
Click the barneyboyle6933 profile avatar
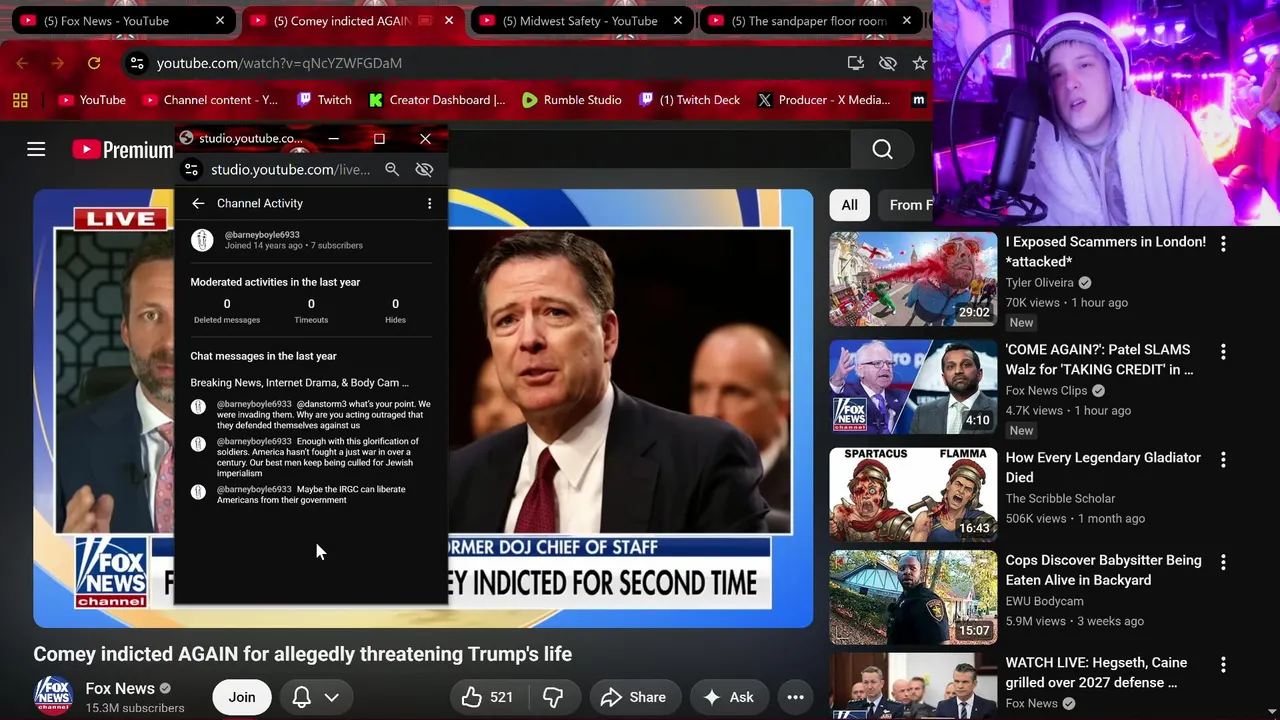click(202, 240)
